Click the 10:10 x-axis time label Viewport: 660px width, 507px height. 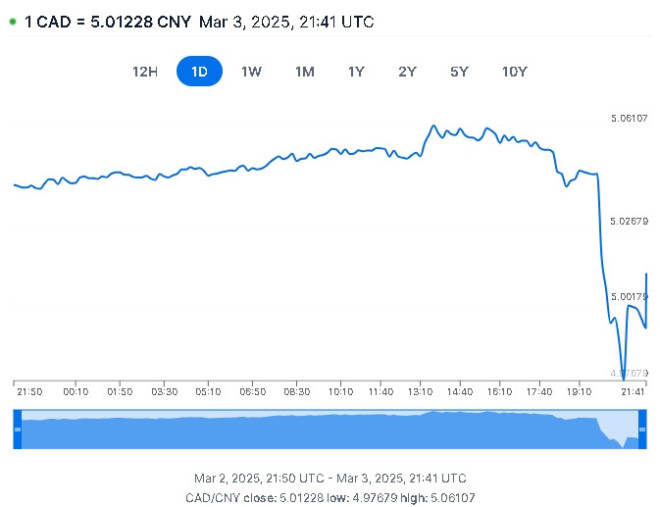(x=341, y=392)
